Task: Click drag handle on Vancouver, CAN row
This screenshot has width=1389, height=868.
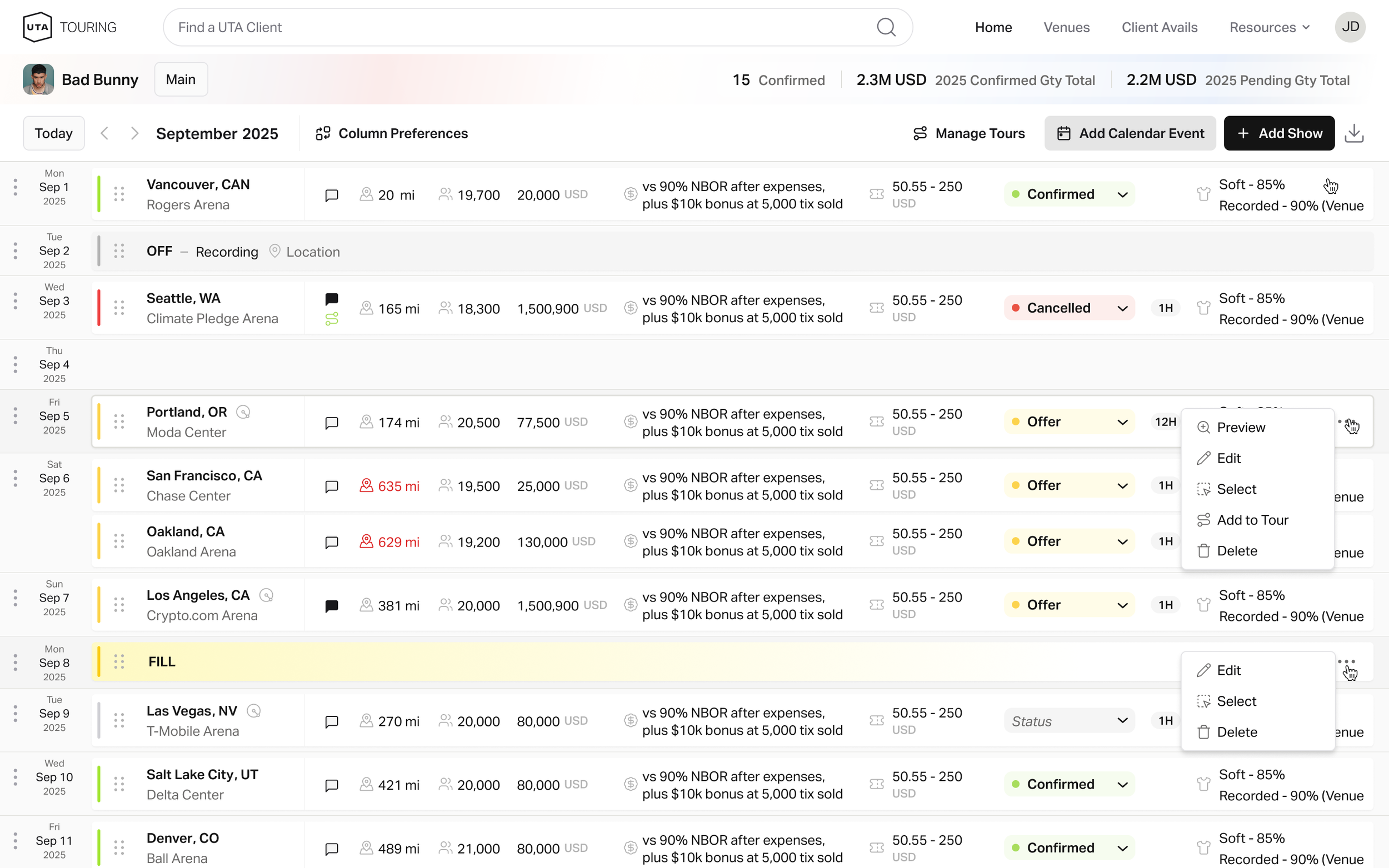Action: pyautogui.click(x=119, y=194)
